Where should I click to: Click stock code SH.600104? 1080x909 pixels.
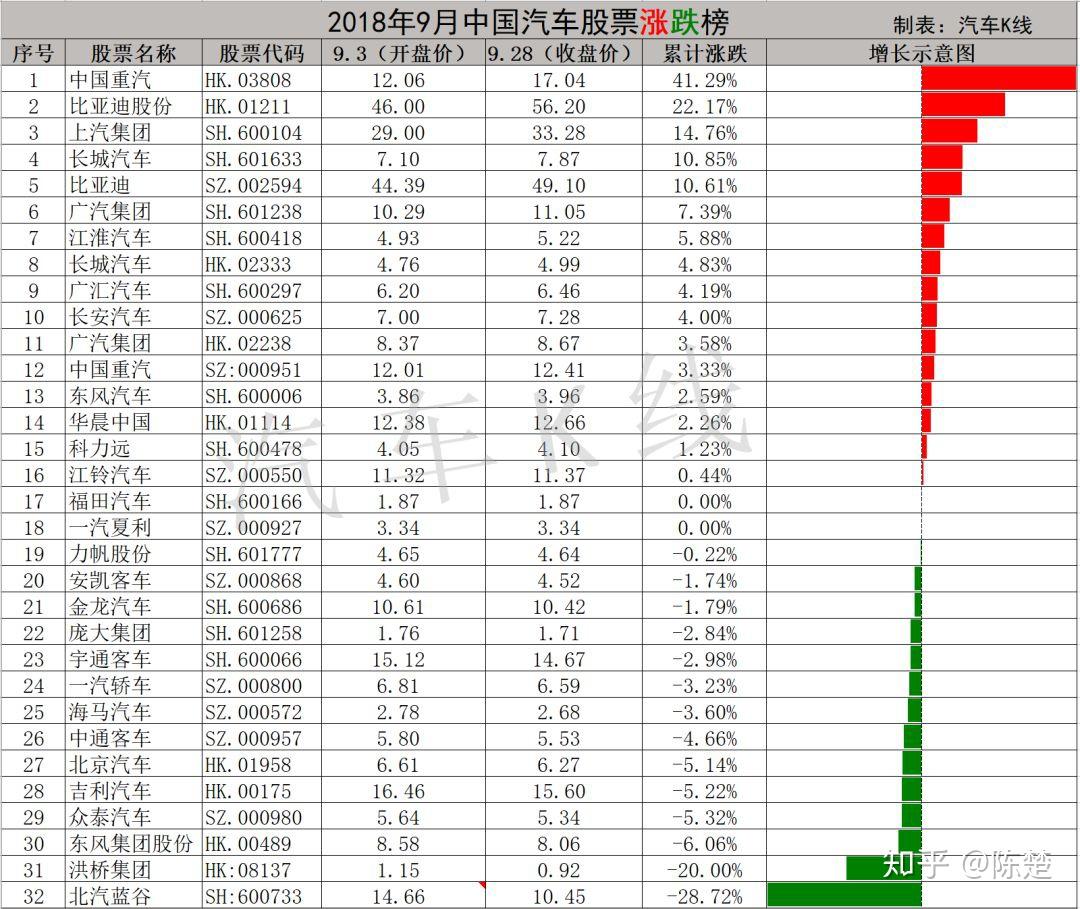(x=253, y=132)
